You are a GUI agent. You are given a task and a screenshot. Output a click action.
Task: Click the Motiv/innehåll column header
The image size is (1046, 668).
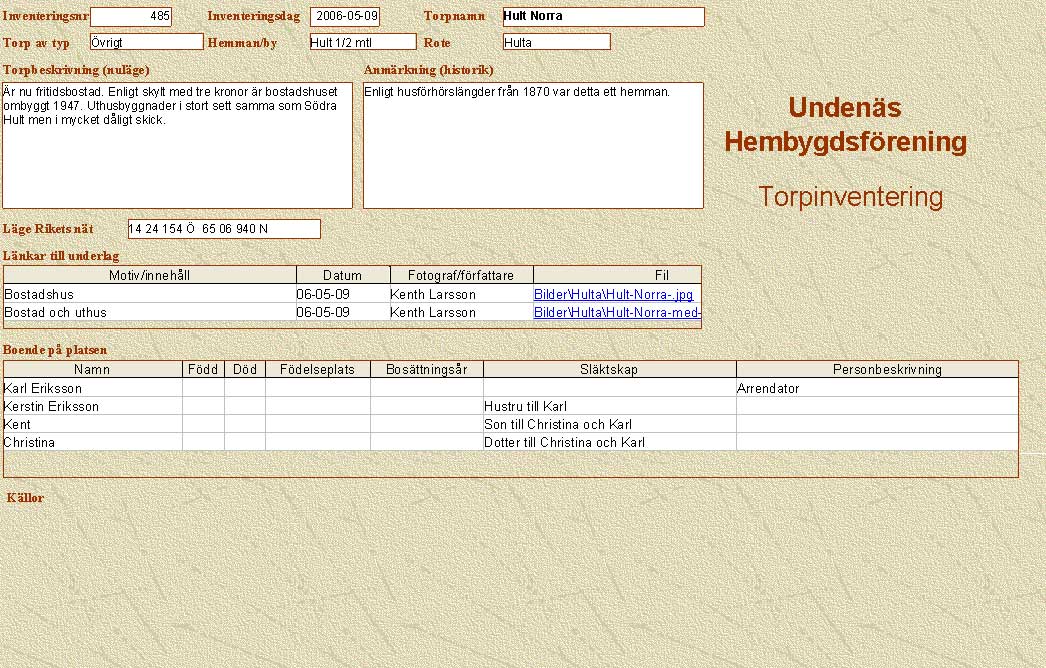pyautogui.click(x=150, y=275)
